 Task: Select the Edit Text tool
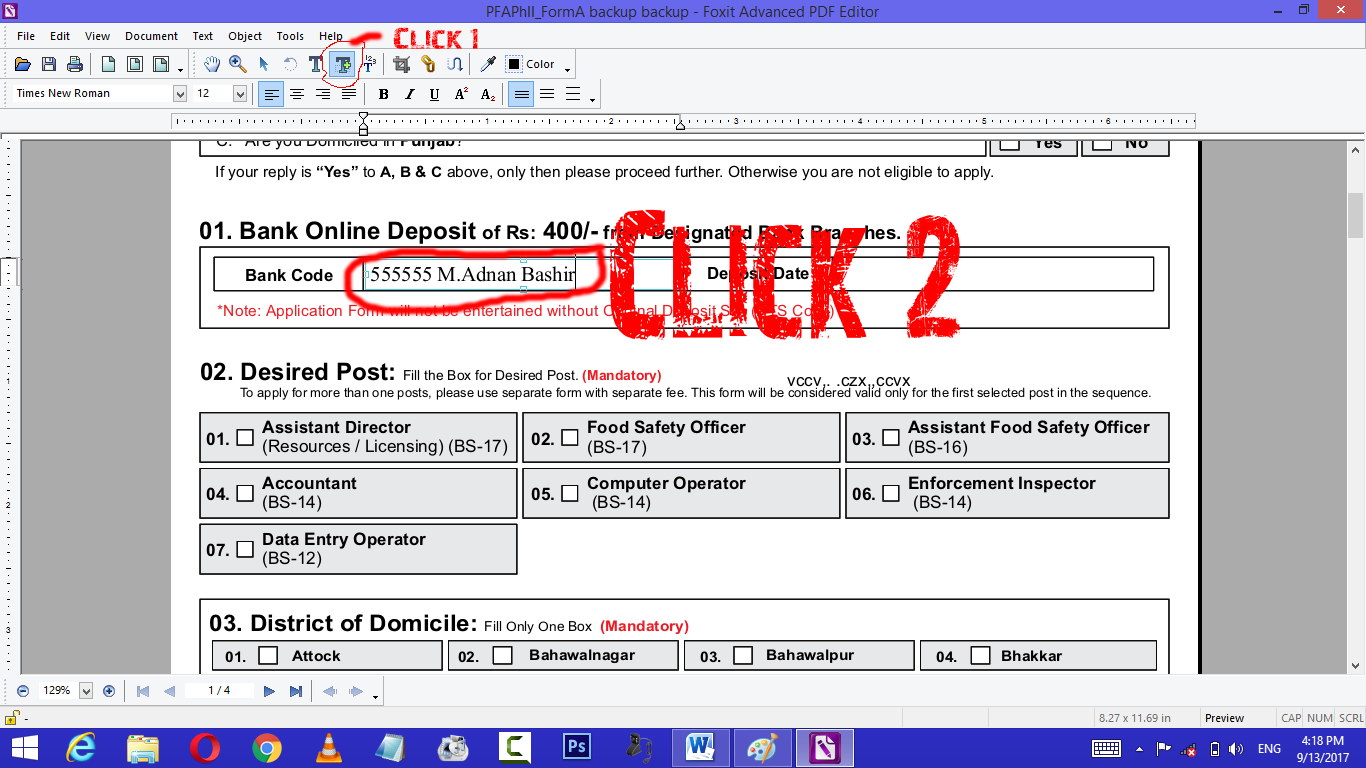(x=315, y=64)
